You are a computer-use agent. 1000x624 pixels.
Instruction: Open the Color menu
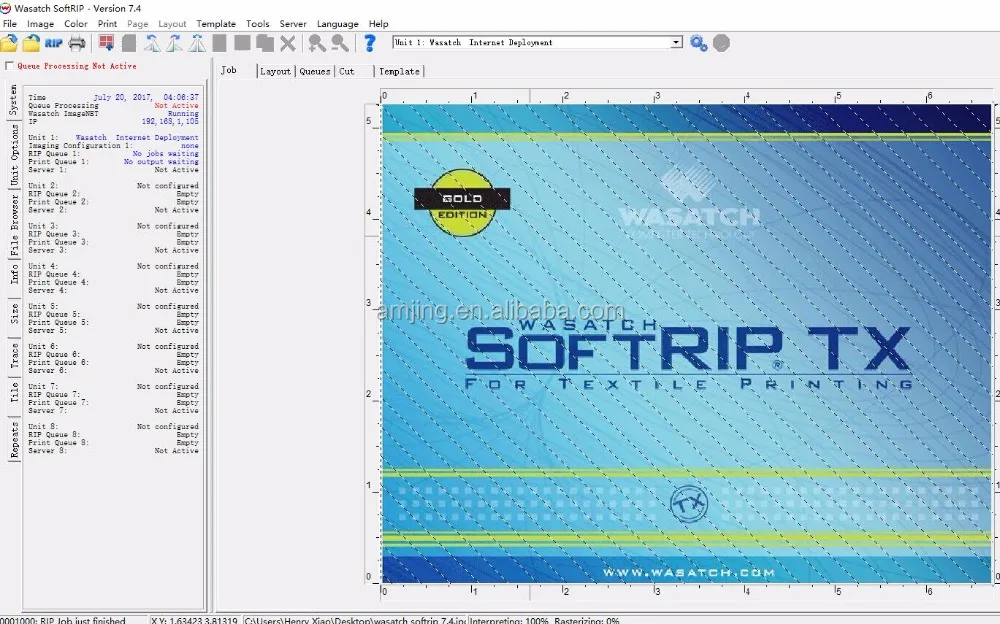coord(76,24)
